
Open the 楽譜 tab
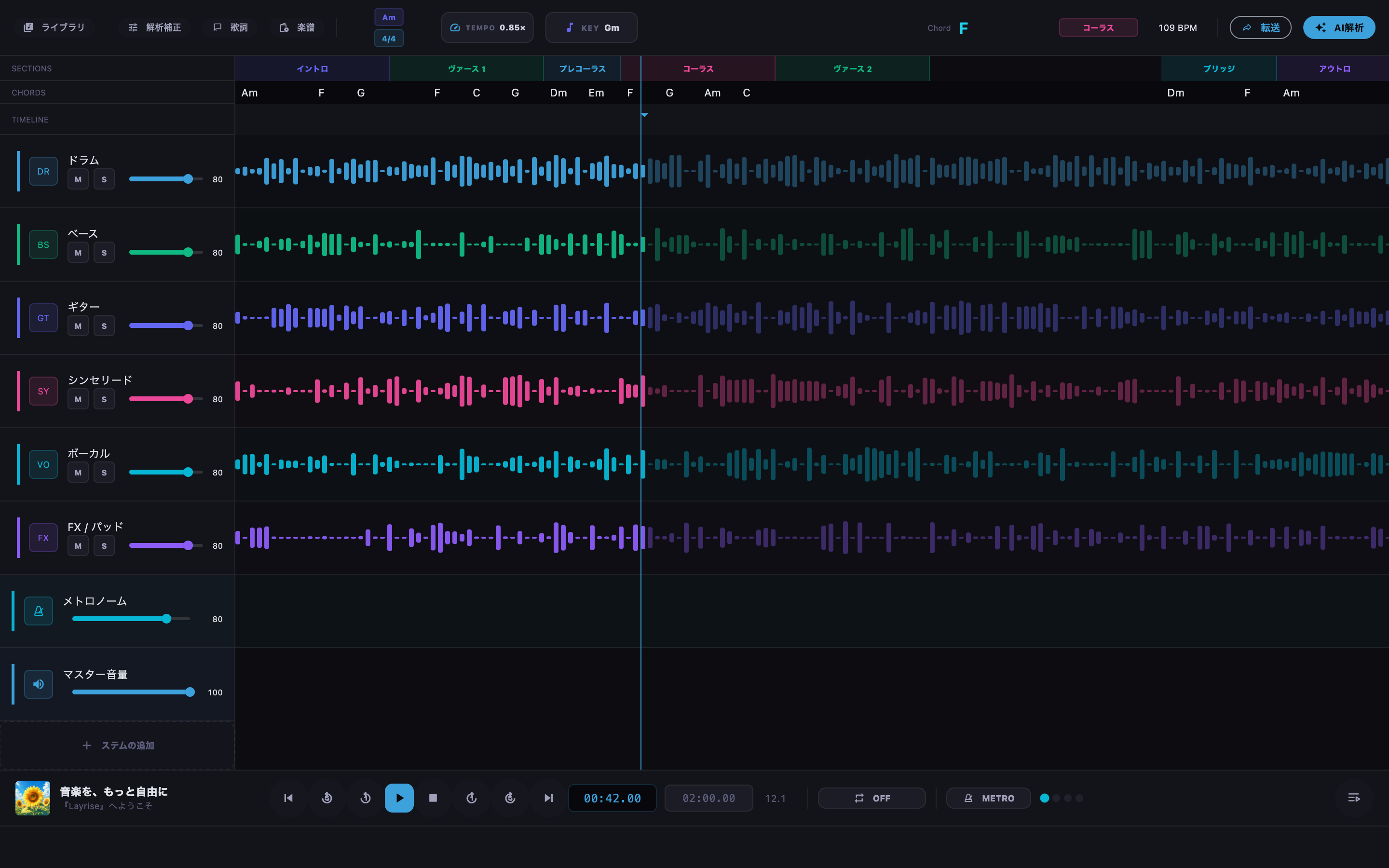click(x=297, y=27)
